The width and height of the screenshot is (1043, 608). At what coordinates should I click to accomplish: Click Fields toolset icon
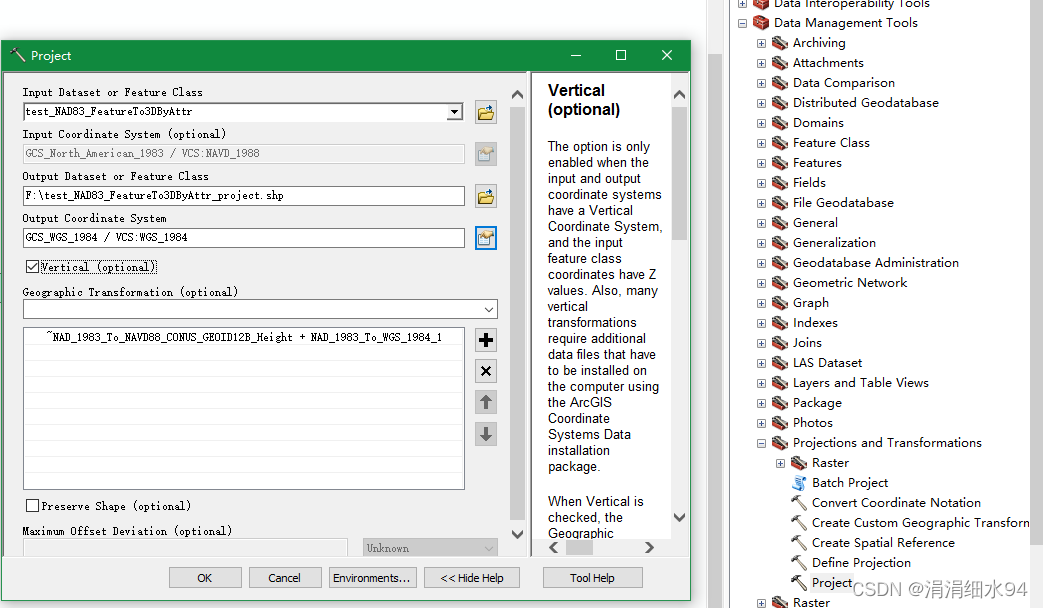click(780, 183)
